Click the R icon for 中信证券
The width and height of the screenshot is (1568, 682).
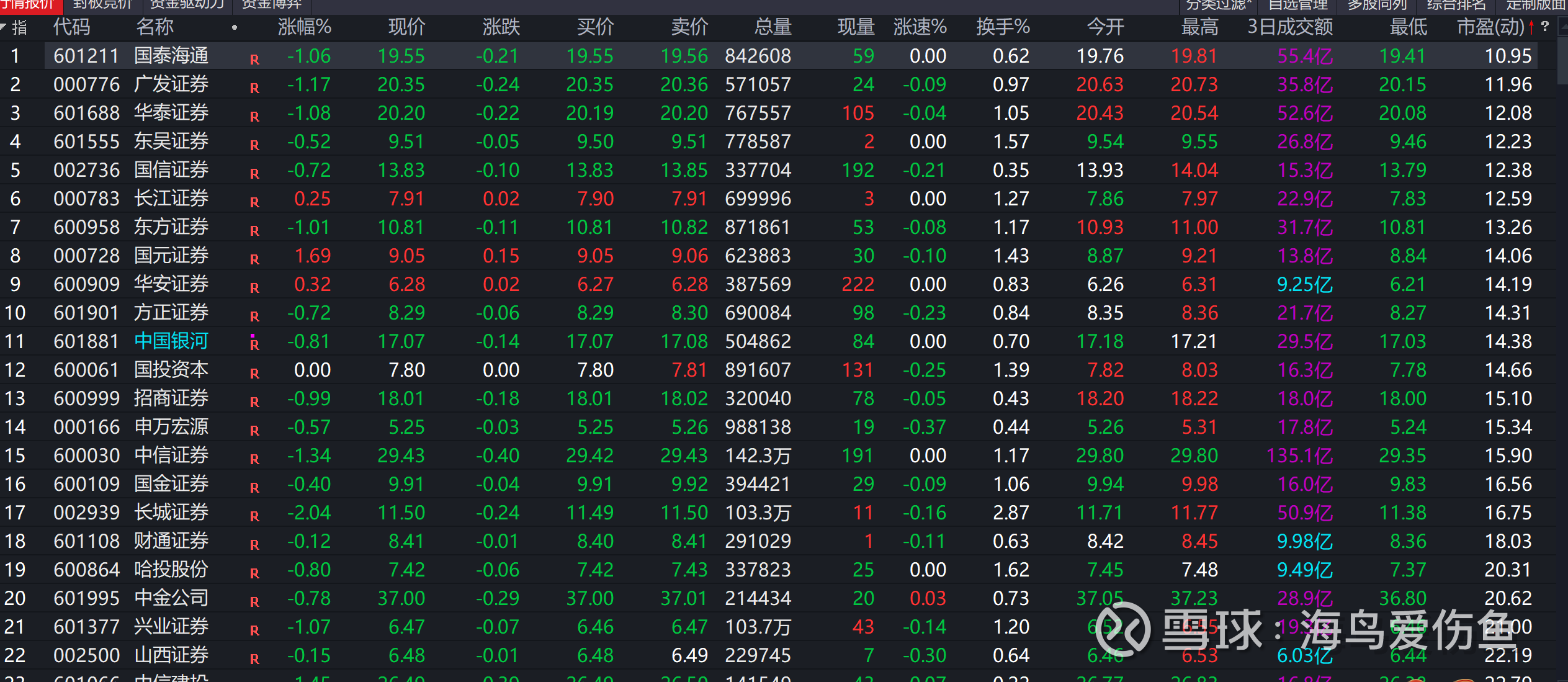tap(254, 459)
